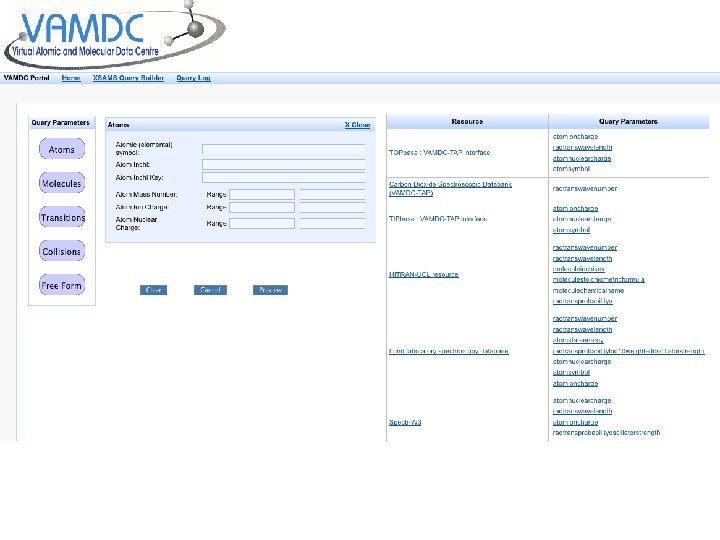The height and width of the screenshot is (540, 720).
Task: Select the Collisions query parameter button
Action: click(x=62, y=251)
